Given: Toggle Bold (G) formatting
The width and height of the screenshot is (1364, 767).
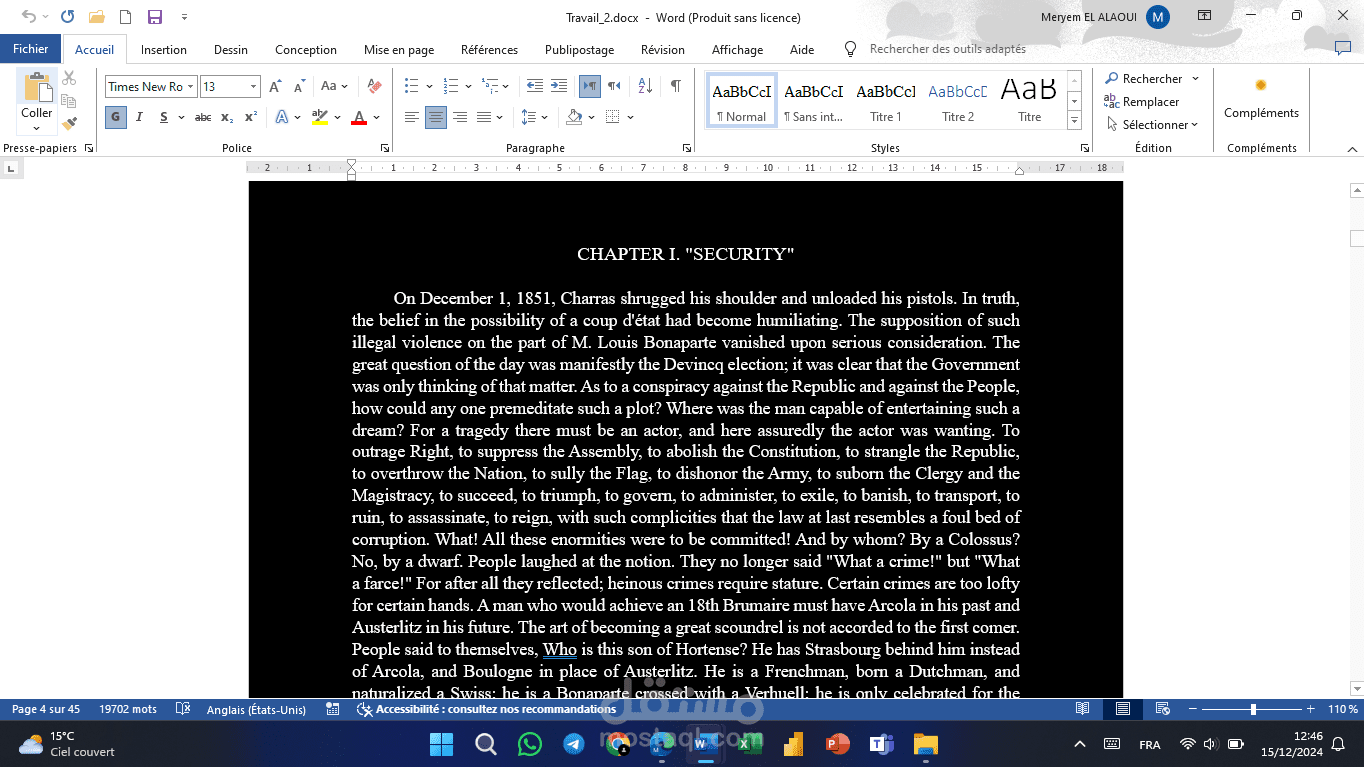Looking at the screenshot, I should click(x=115, y=117).
